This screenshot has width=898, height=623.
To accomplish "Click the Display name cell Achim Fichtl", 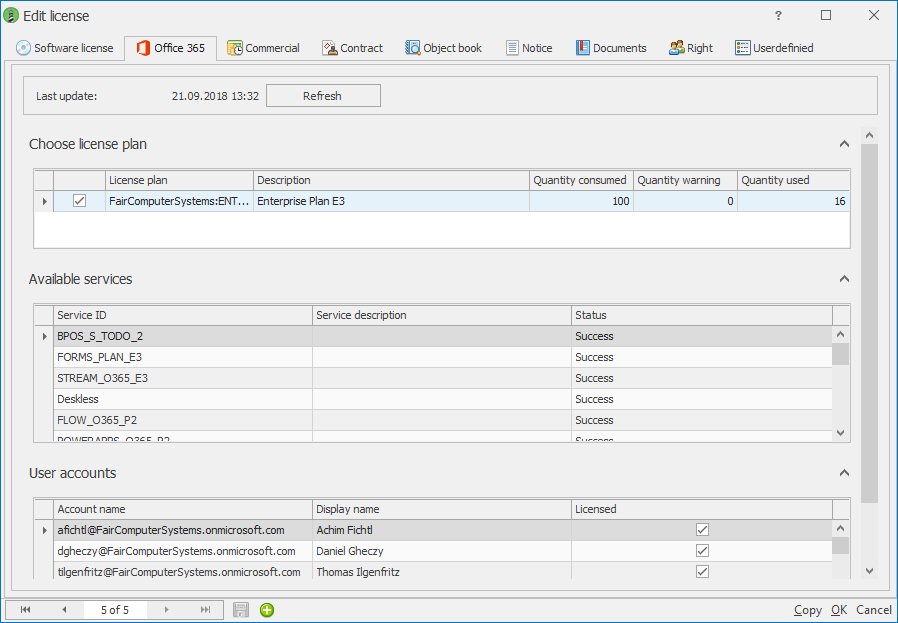I will pyautogui.click(x=442, y=530).
